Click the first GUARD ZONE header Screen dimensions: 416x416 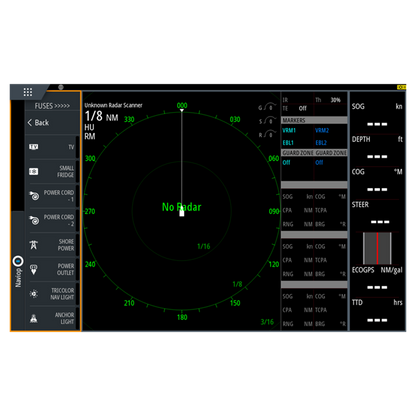298,153
